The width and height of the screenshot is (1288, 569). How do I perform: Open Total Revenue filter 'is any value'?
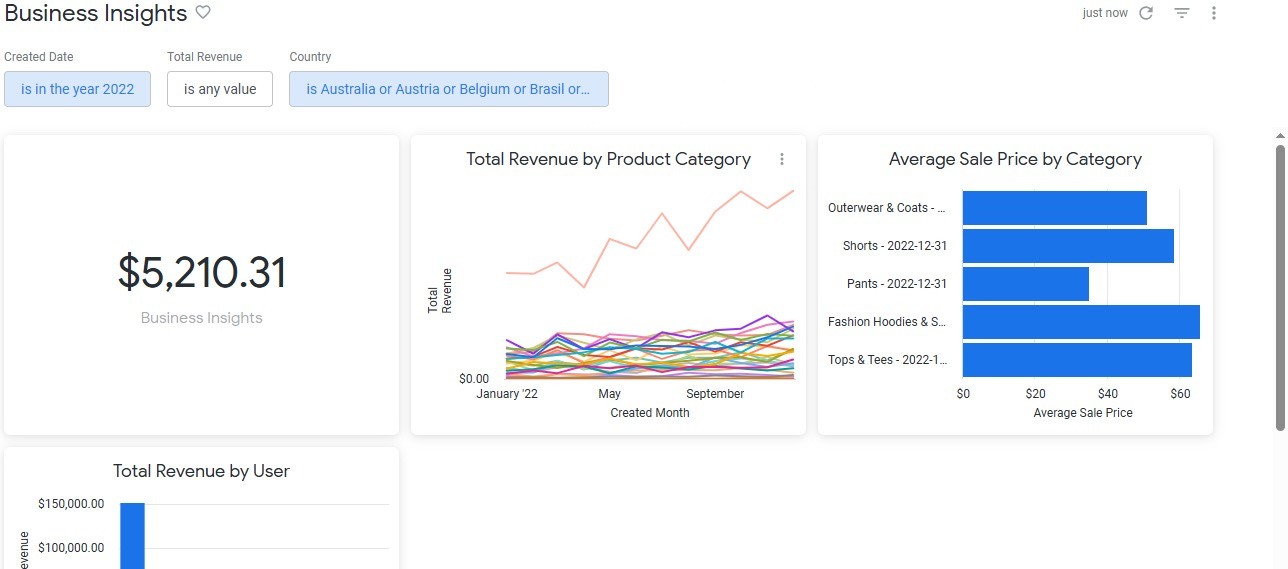[x=220, y=89]
